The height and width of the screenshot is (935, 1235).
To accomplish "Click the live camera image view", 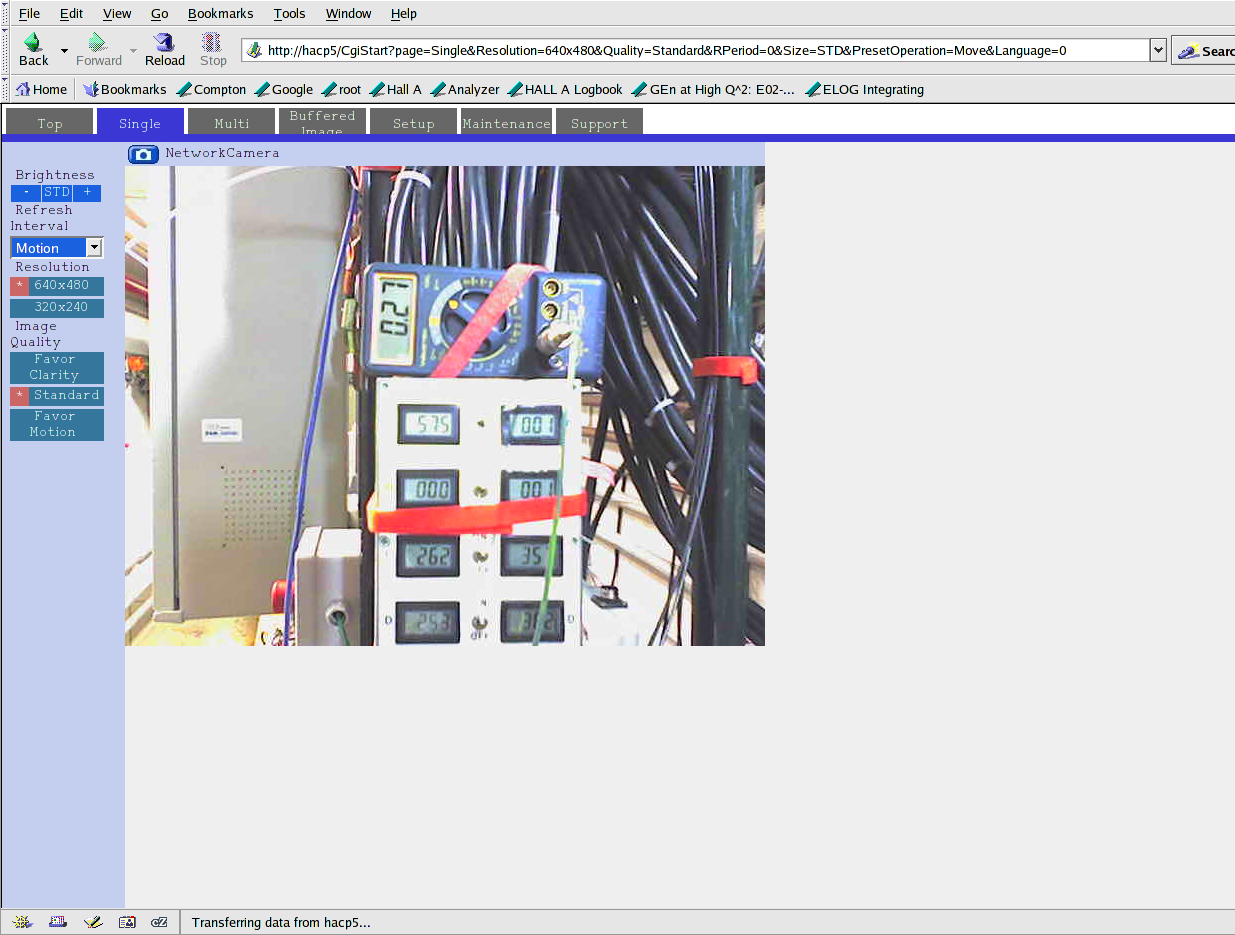I will 445,406.
